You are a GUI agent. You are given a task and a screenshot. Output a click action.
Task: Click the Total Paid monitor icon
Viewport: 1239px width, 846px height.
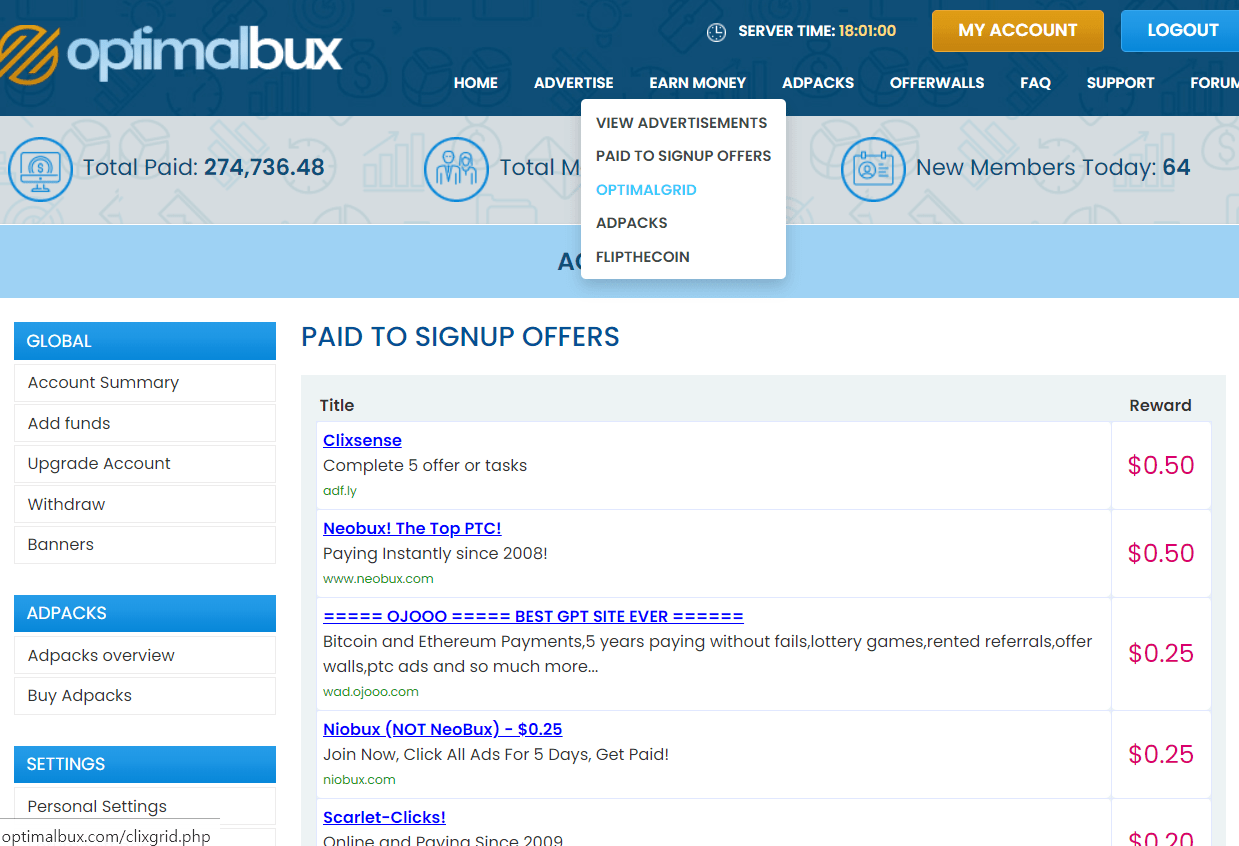click(x=40, y=169)
